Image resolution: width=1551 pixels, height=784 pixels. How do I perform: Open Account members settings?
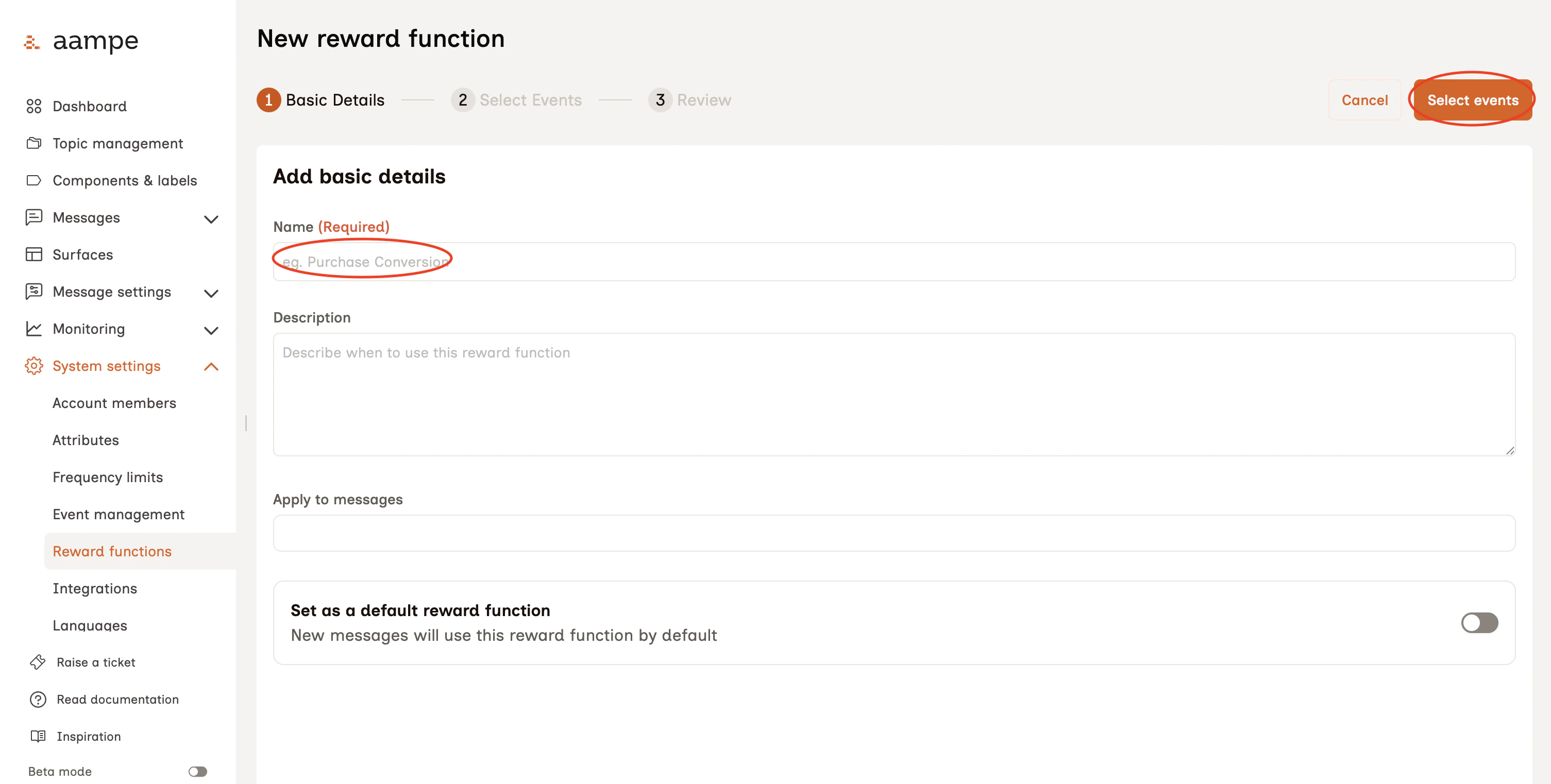(114, 403)
